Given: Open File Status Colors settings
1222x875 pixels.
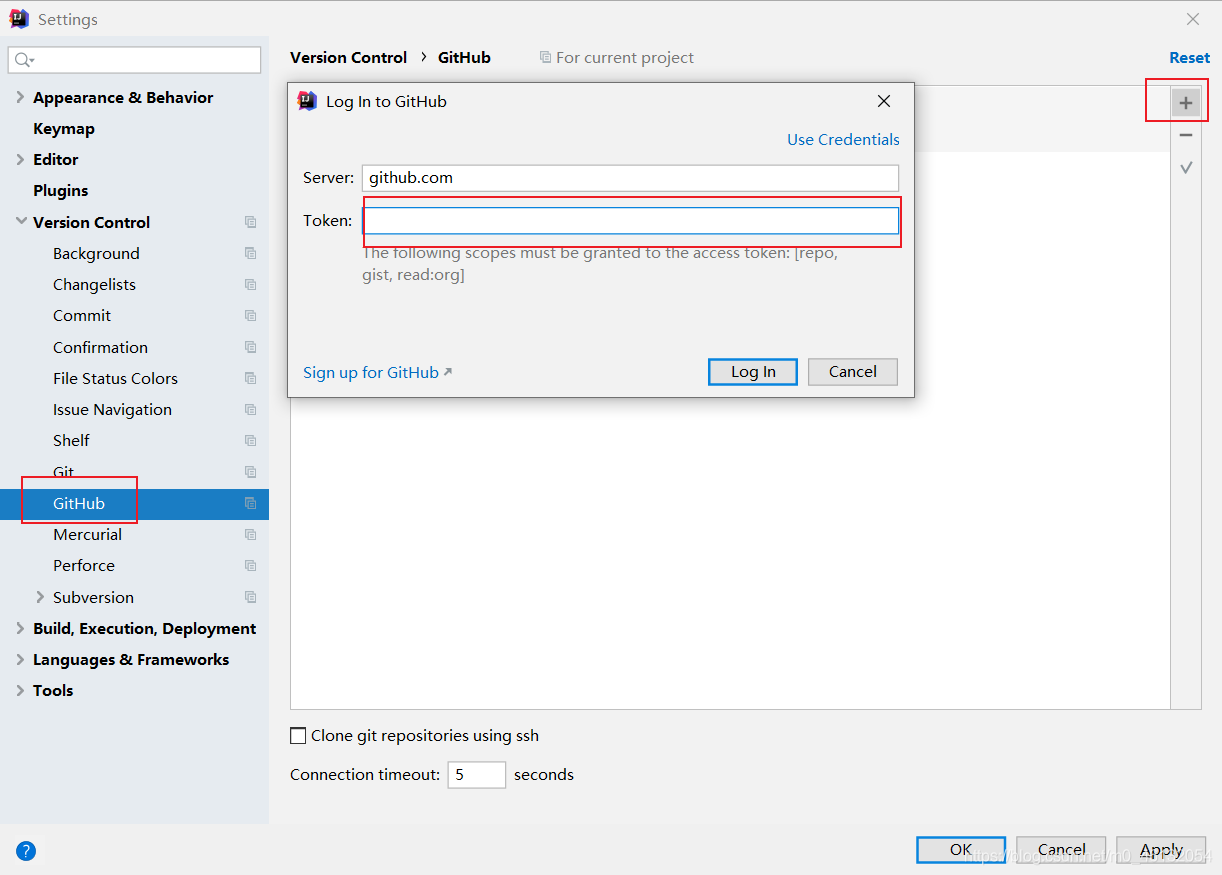Looking at the screenshot, I should point(115,379).
